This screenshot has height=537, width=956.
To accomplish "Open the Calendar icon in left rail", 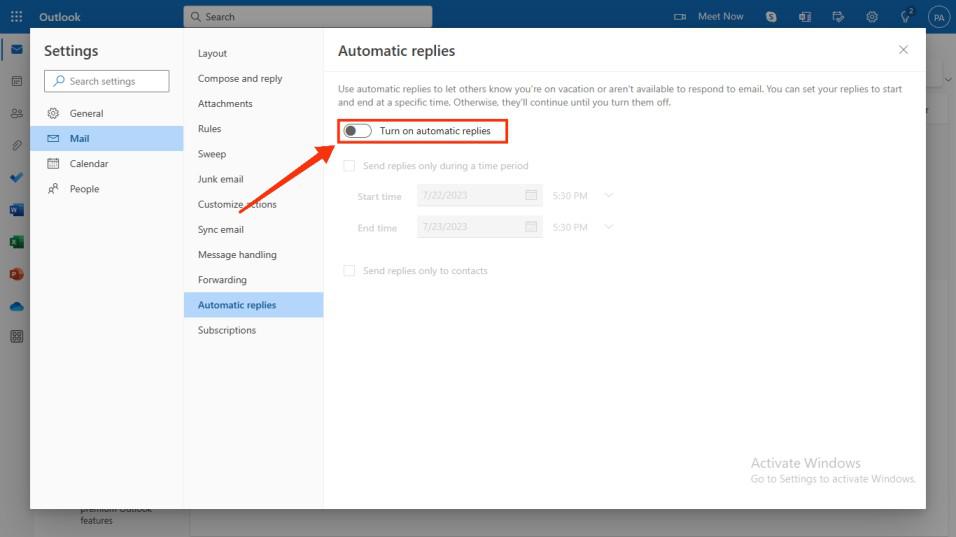I will (x=17, y=81).
